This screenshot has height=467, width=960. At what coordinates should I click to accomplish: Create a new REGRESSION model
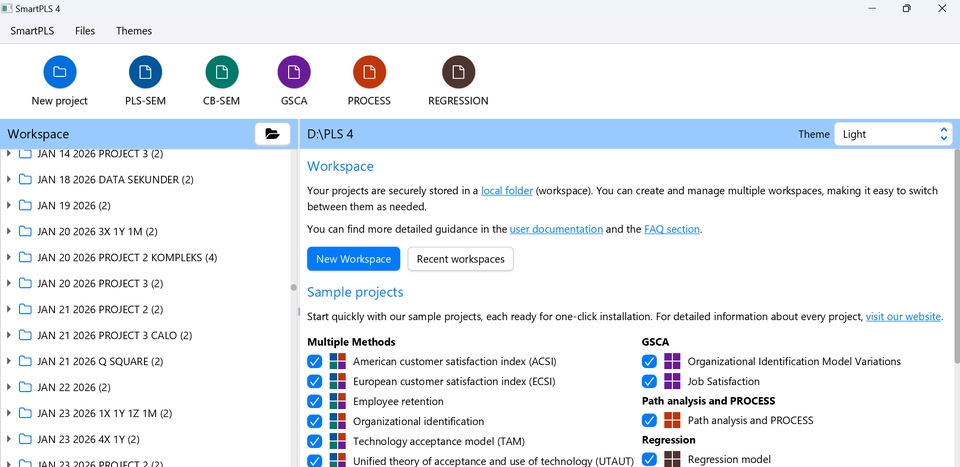click(x=459, y=72)
